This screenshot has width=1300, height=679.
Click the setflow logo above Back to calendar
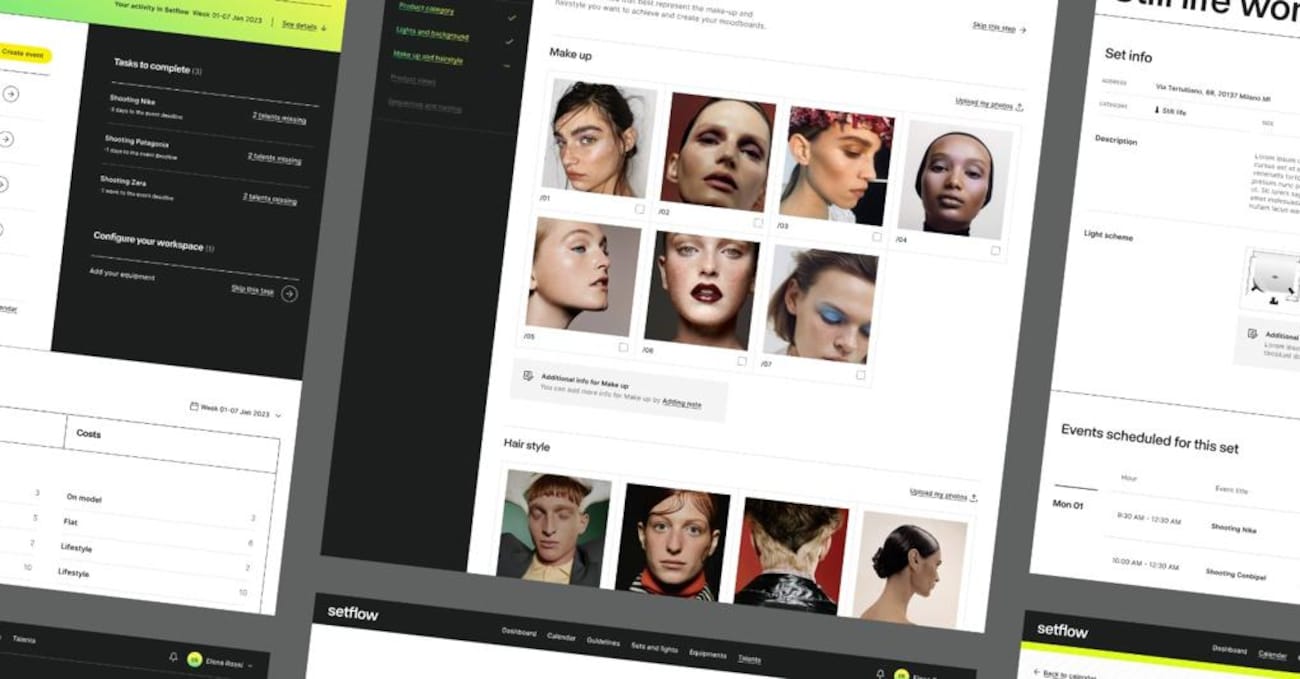[x=1062, y=630]
